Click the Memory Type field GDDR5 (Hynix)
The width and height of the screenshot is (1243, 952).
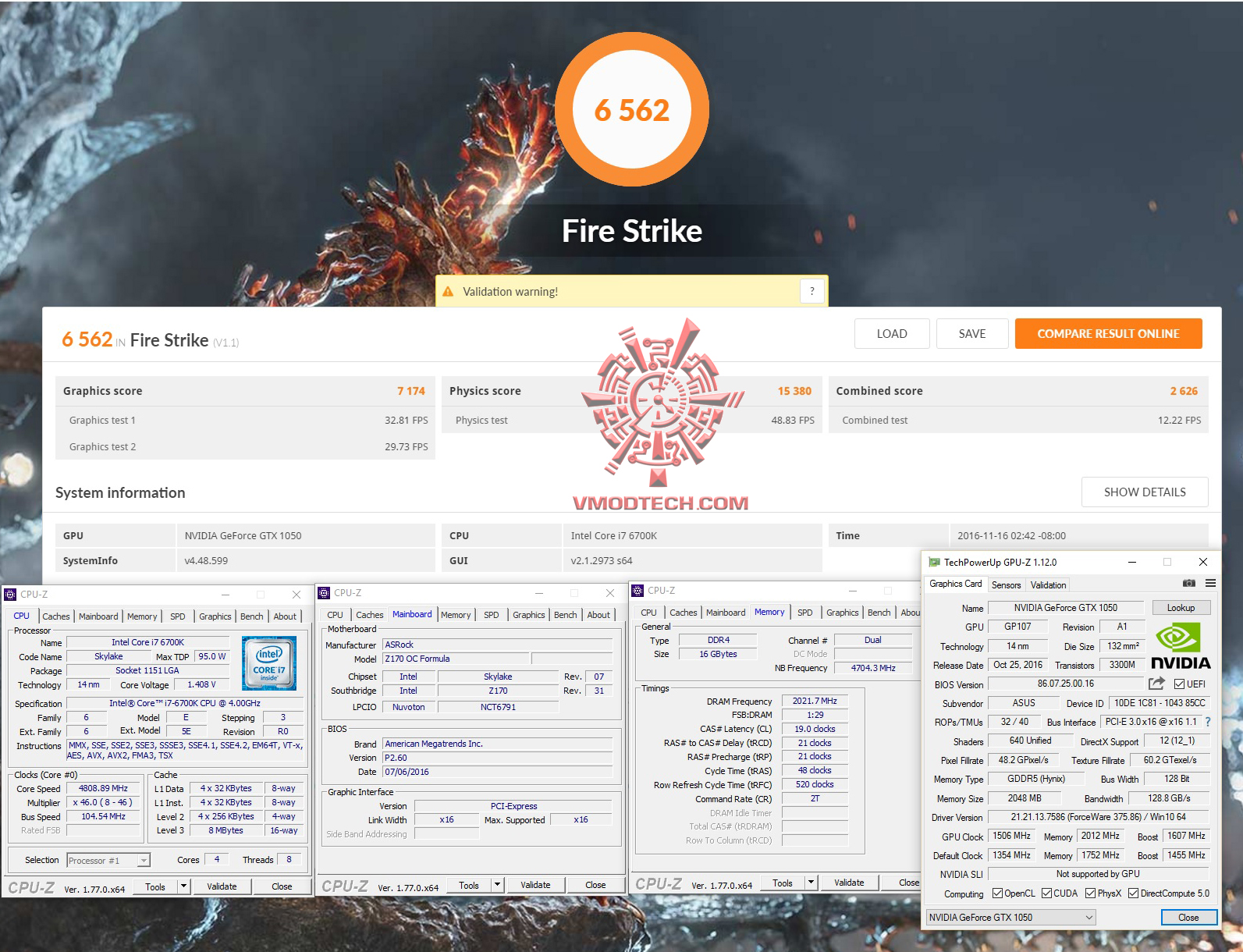(1036, 780)
